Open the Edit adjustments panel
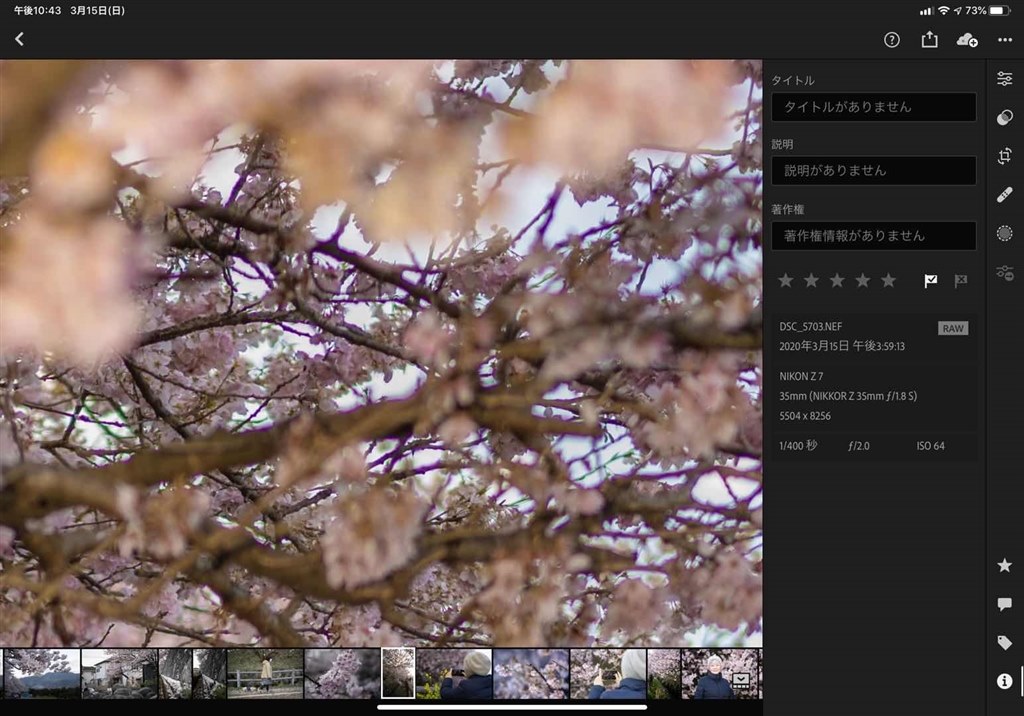The height and width of the screenshot is (716, 1024). 1005,76
